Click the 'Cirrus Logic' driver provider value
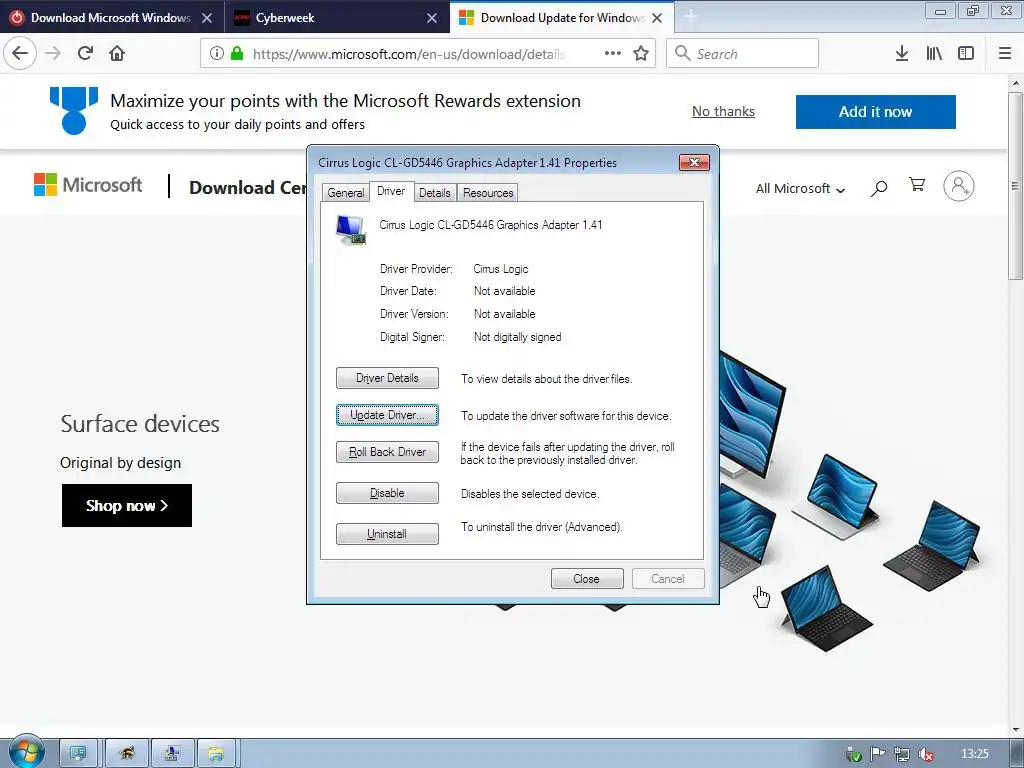 point(501,269)
